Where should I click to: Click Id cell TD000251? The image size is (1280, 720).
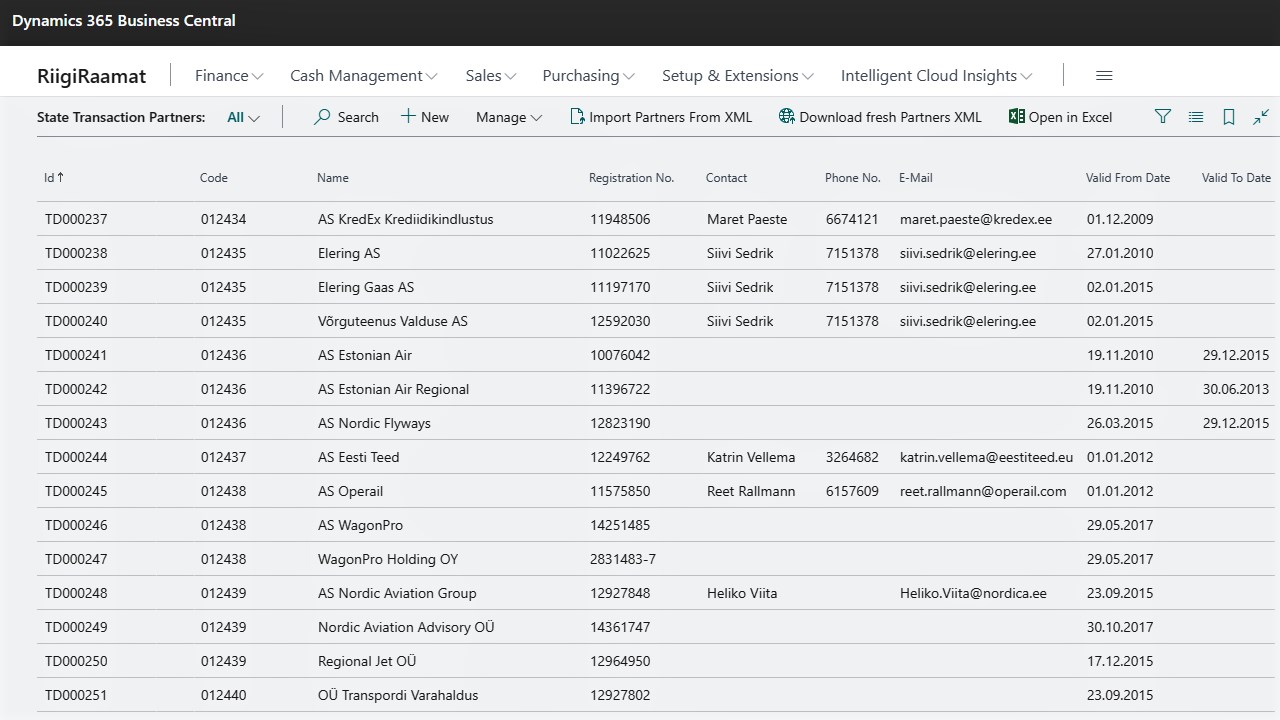[x=76, y=695]
